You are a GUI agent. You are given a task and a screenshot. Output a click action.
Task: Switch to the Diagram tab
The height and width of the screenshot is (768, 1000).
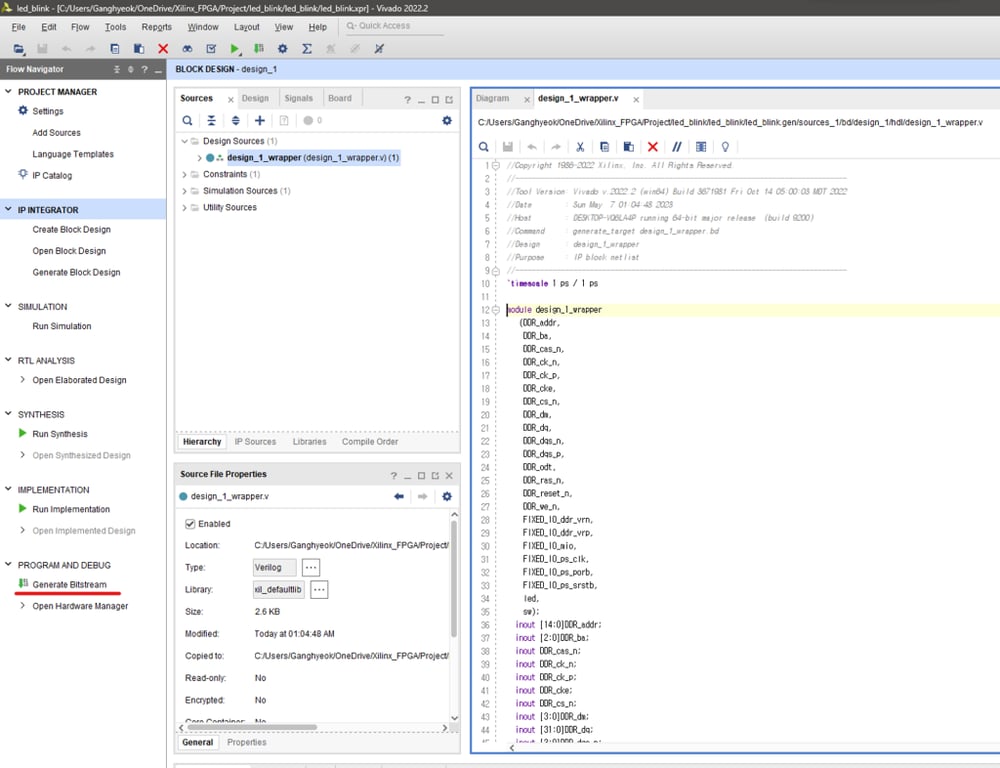click(492, 98)
